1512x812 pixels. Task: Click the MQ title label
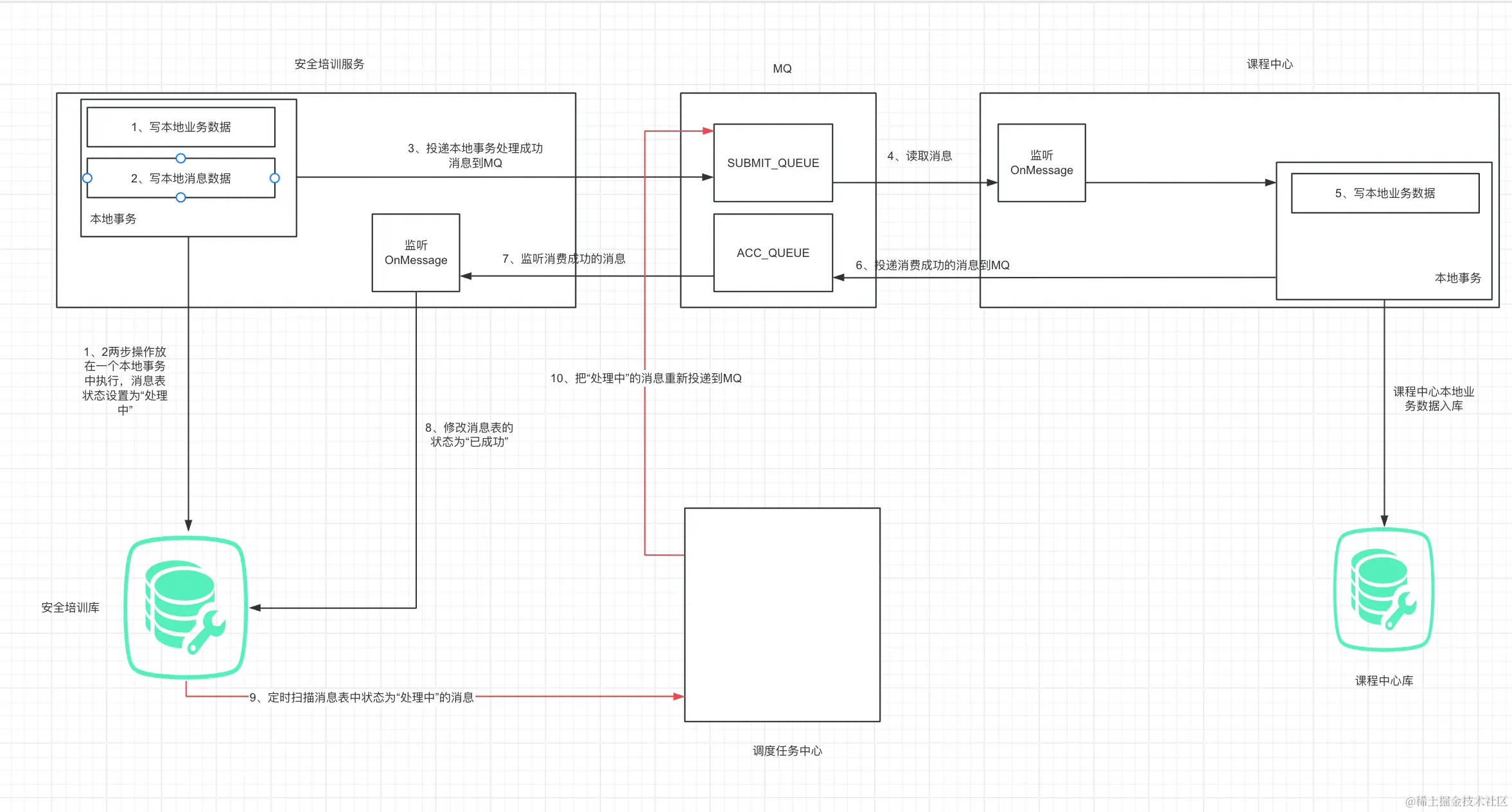pyautogui.click(x=782, y=69)
